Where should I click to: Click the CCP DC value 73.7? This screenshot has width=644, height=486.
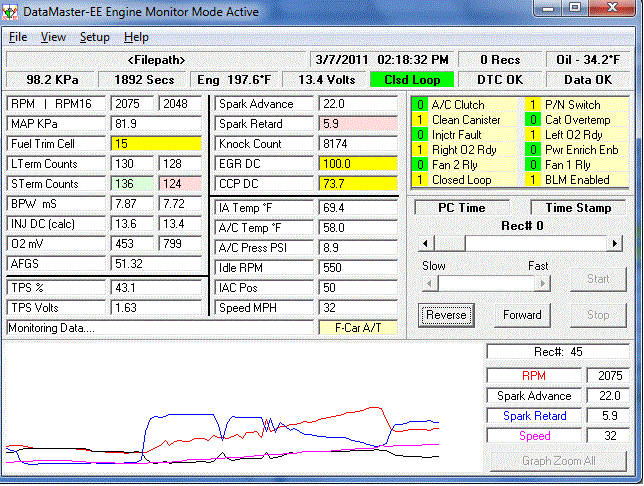coord(358,184)
